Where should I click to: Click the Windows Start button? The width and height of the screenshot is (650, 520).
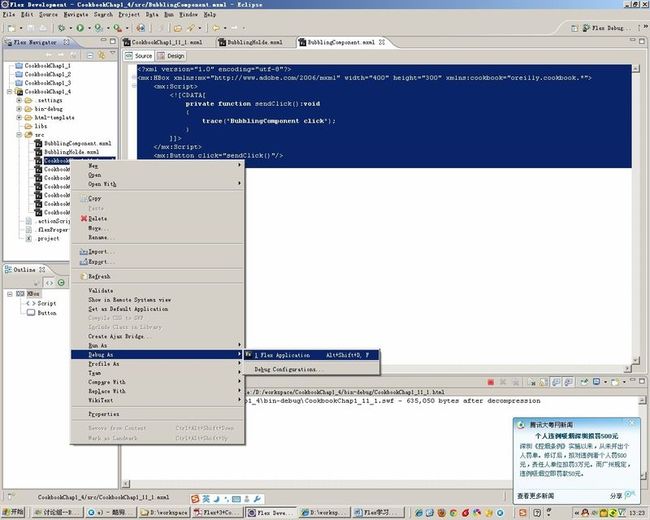coord(12,513)
